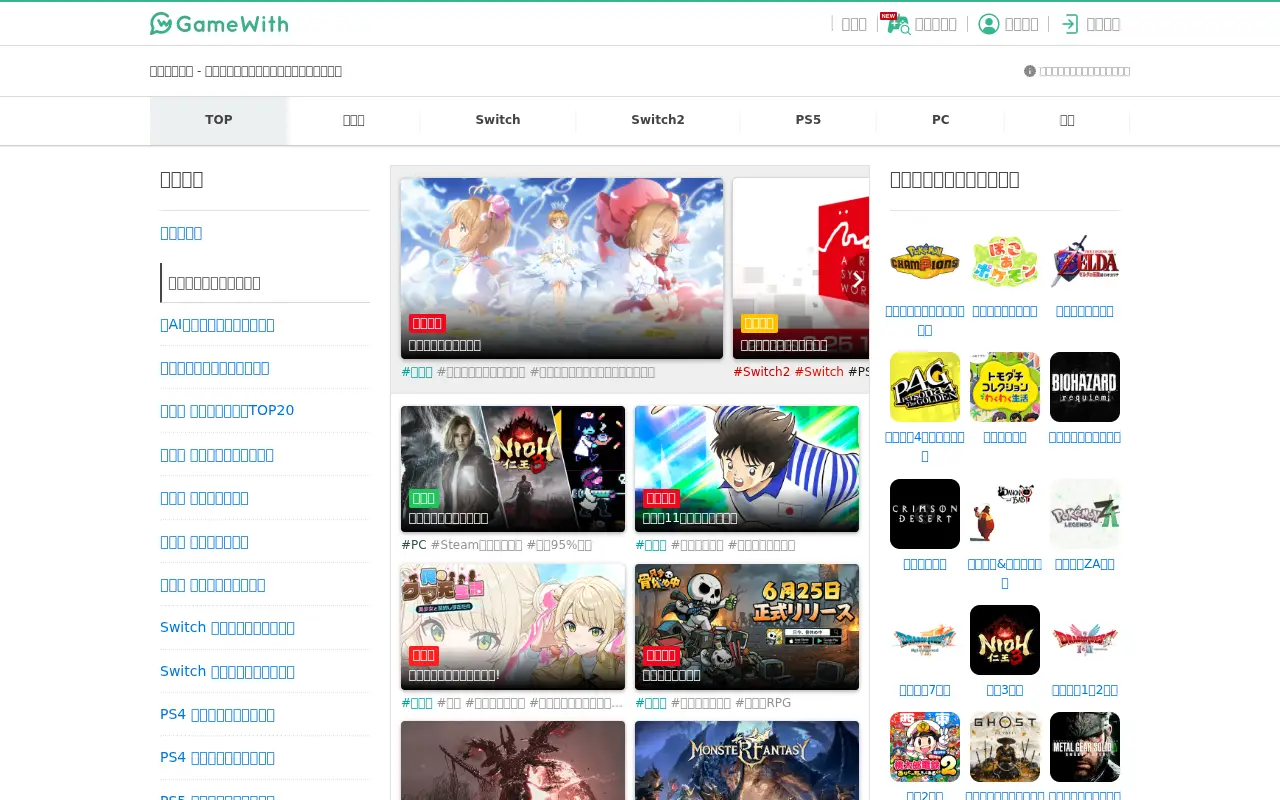Viewport: 1280px width, 800px height.
Task: Open the soccer player article thumbnail
Action: click(747, 469)
